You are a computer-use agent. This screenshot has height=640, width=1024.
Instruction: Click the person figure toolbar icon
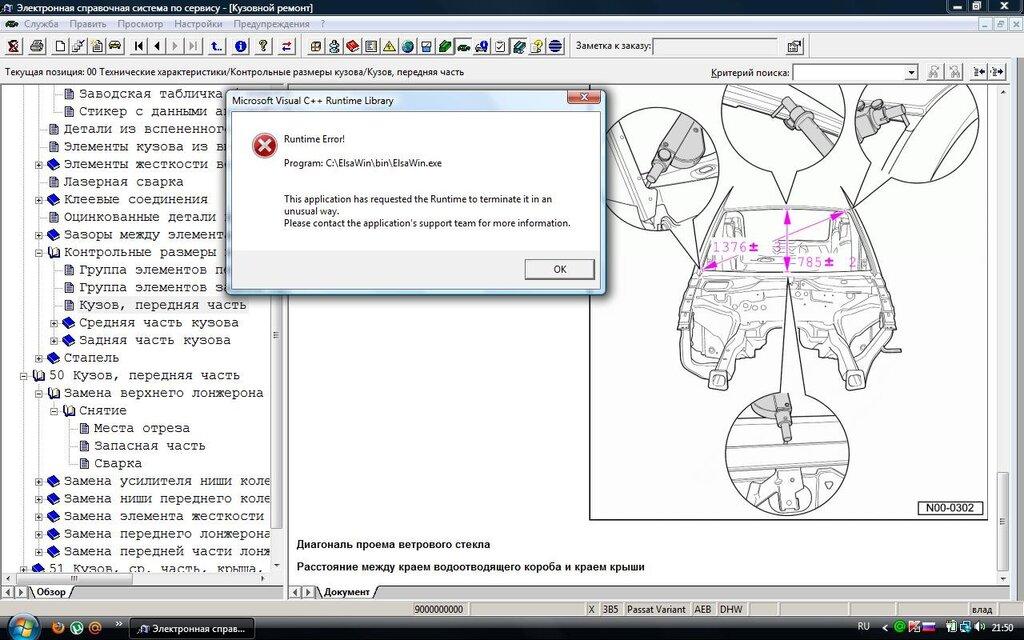(334, 46)
